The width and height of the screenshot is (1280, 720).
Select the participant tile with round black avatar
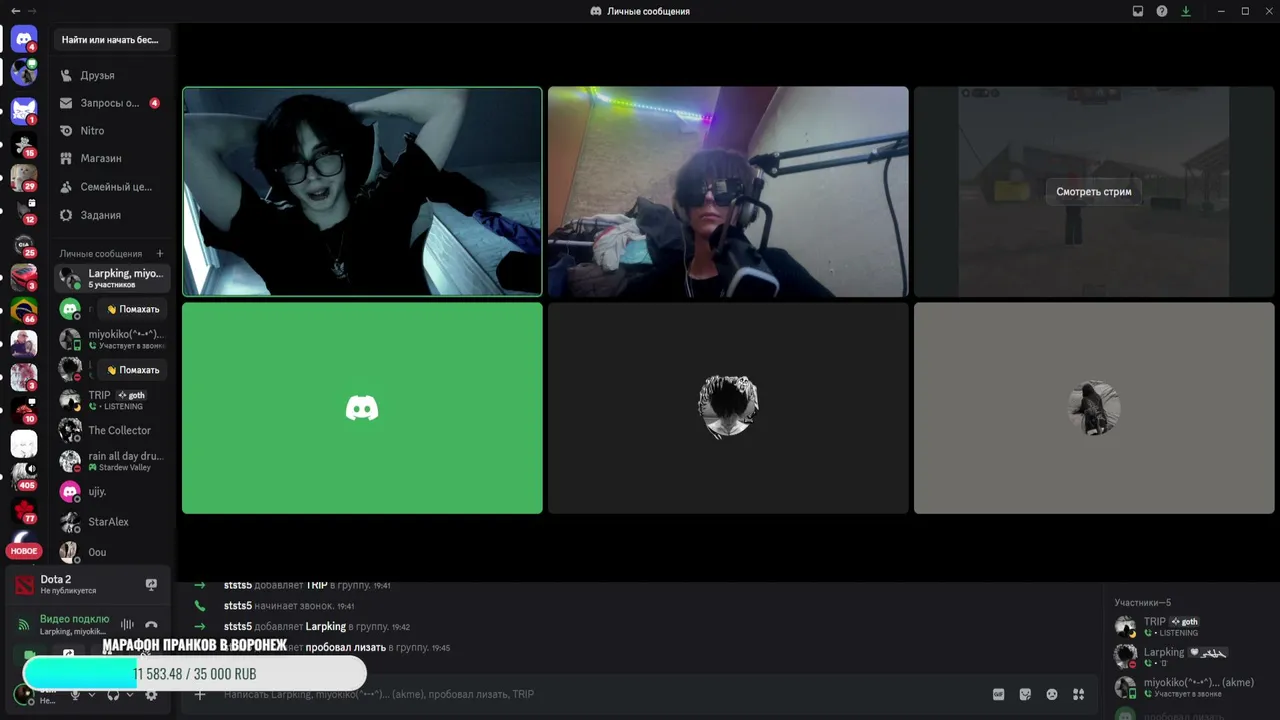(728, 408)
